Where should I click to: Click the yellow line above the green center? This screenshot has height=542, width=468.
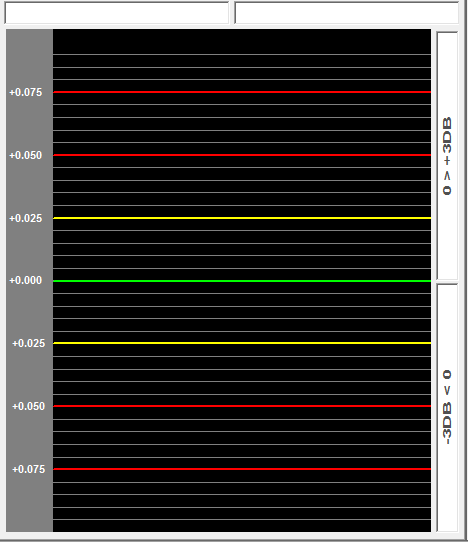[242, 218]
